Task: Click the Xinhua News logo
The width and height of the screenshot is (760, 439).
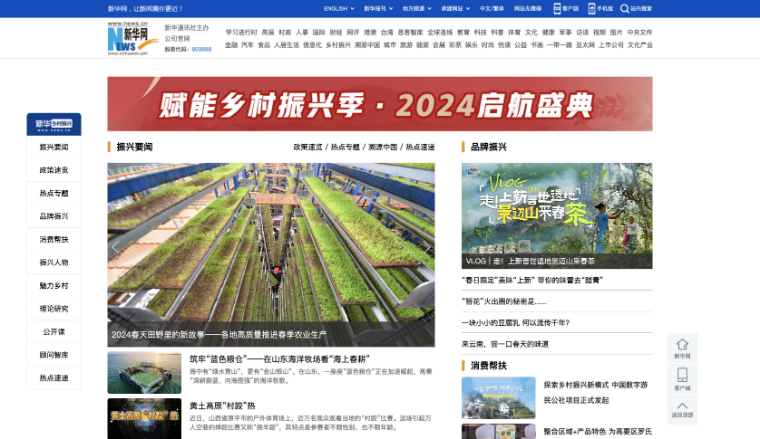Action: click(x=133, y=38)
